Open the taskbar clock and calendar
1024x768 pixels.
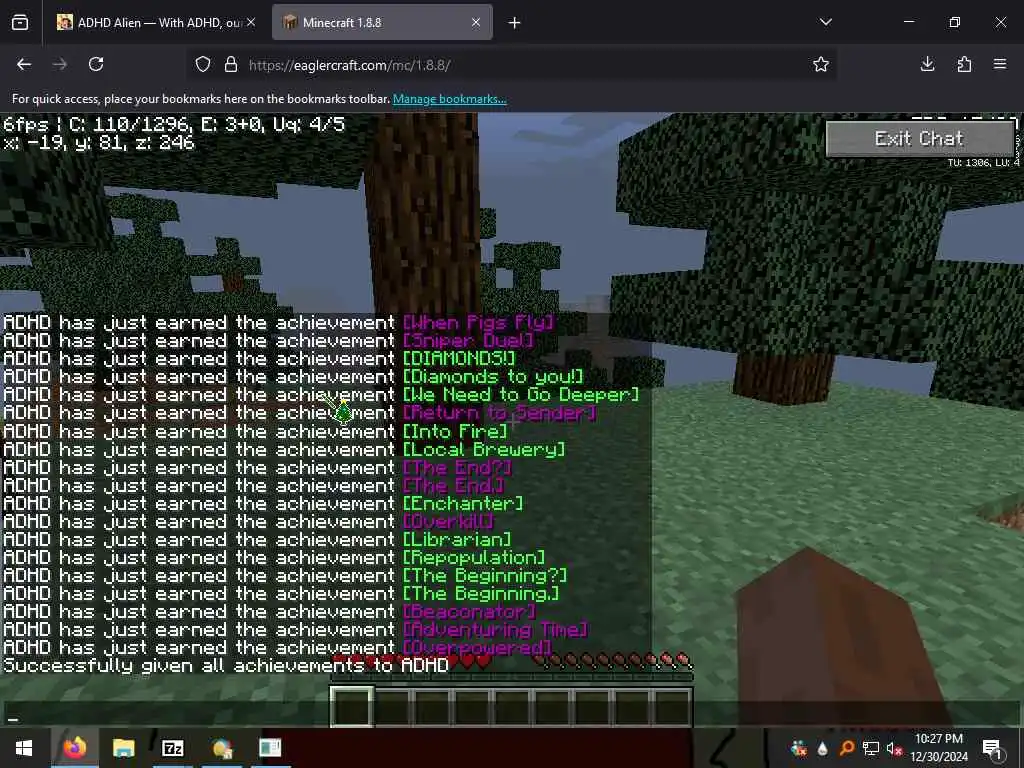(x=938, y=748)
